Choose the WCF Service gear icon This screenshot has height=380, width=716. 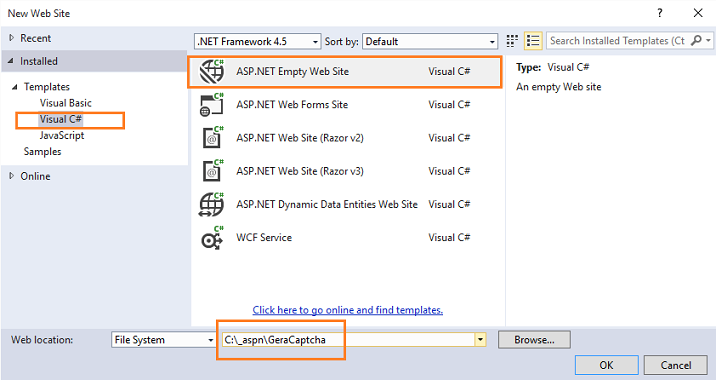coord(212,238)
